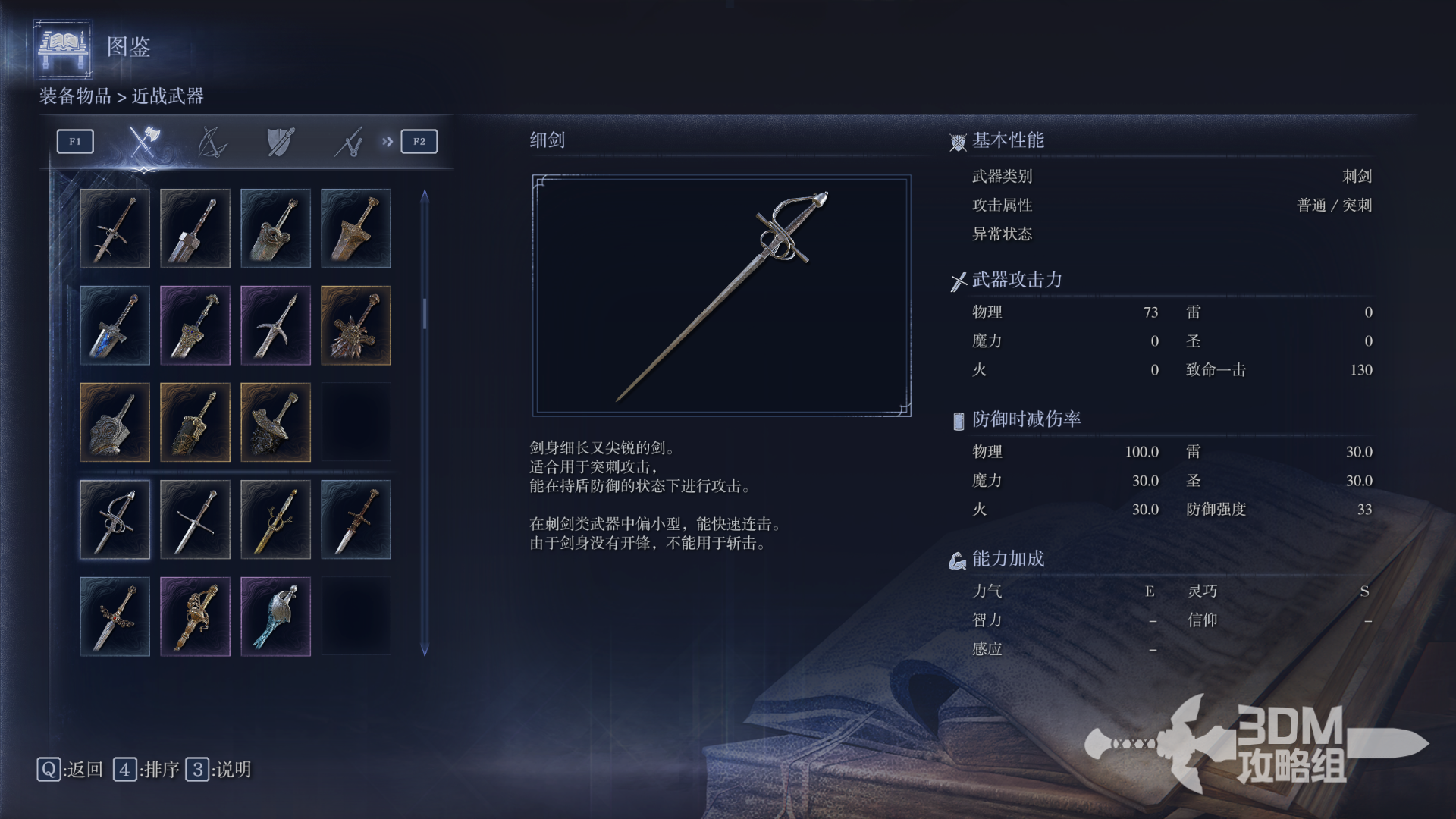
Task: Select the melee weapons tab icon
Action: point(143,141)
